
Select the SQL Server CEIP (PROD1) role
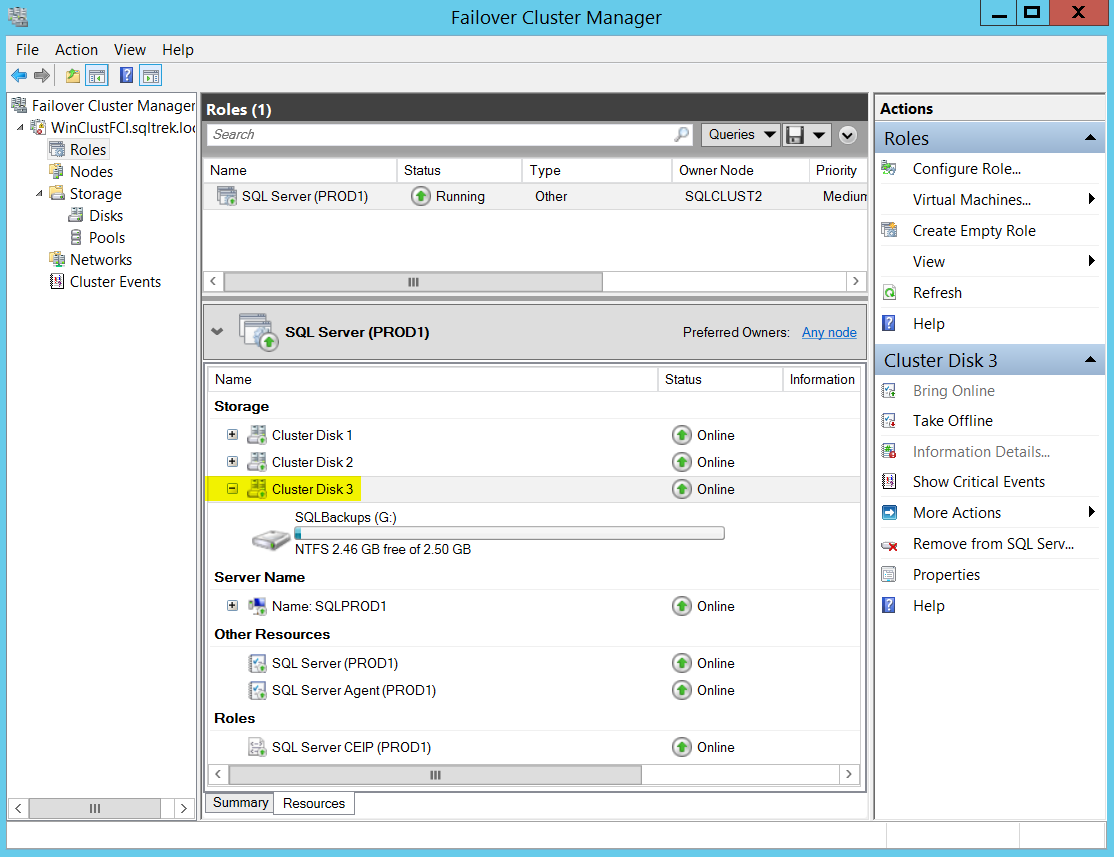351,747
